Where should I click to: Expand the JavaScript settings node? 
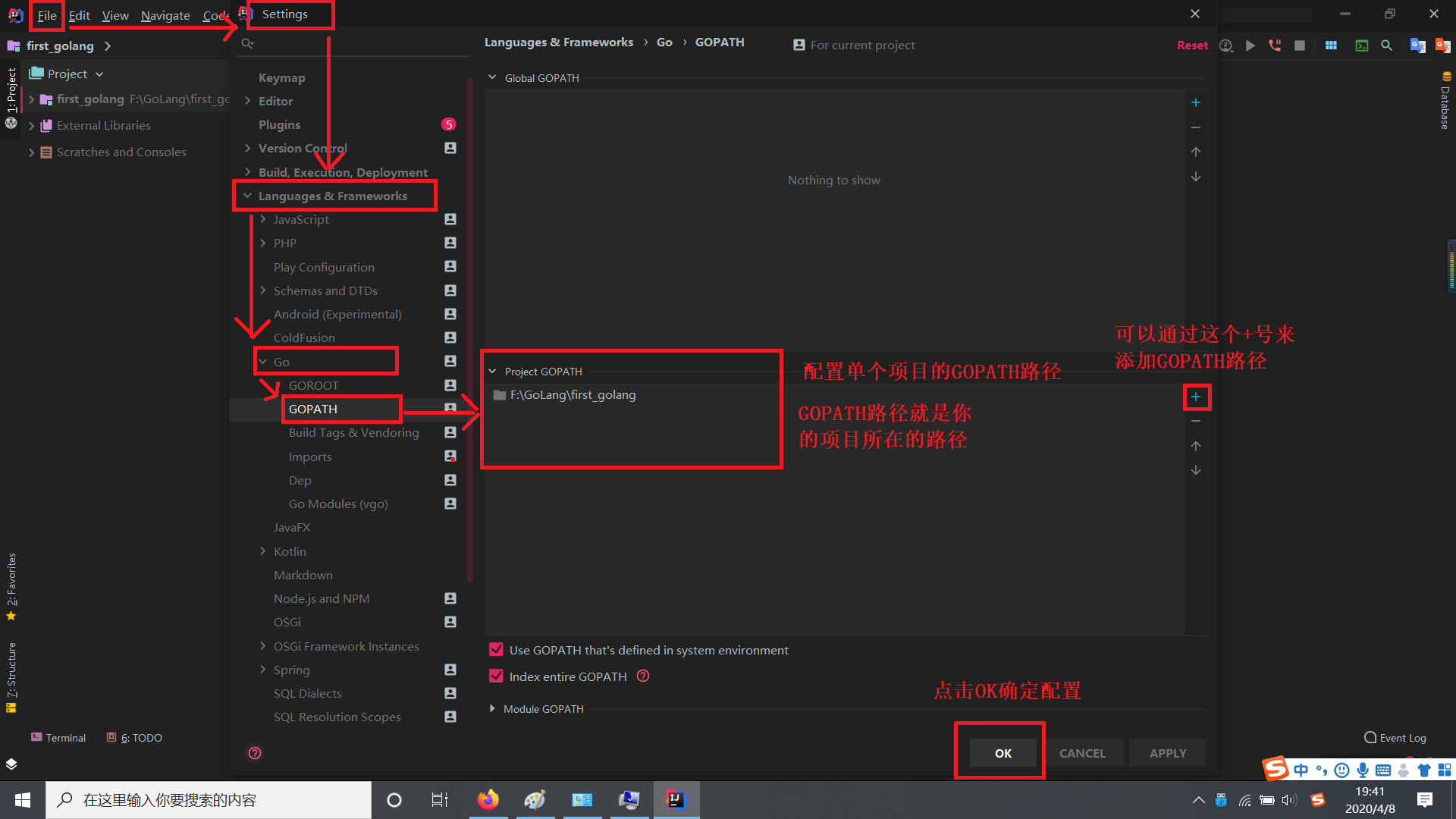[x=263, y=219]
